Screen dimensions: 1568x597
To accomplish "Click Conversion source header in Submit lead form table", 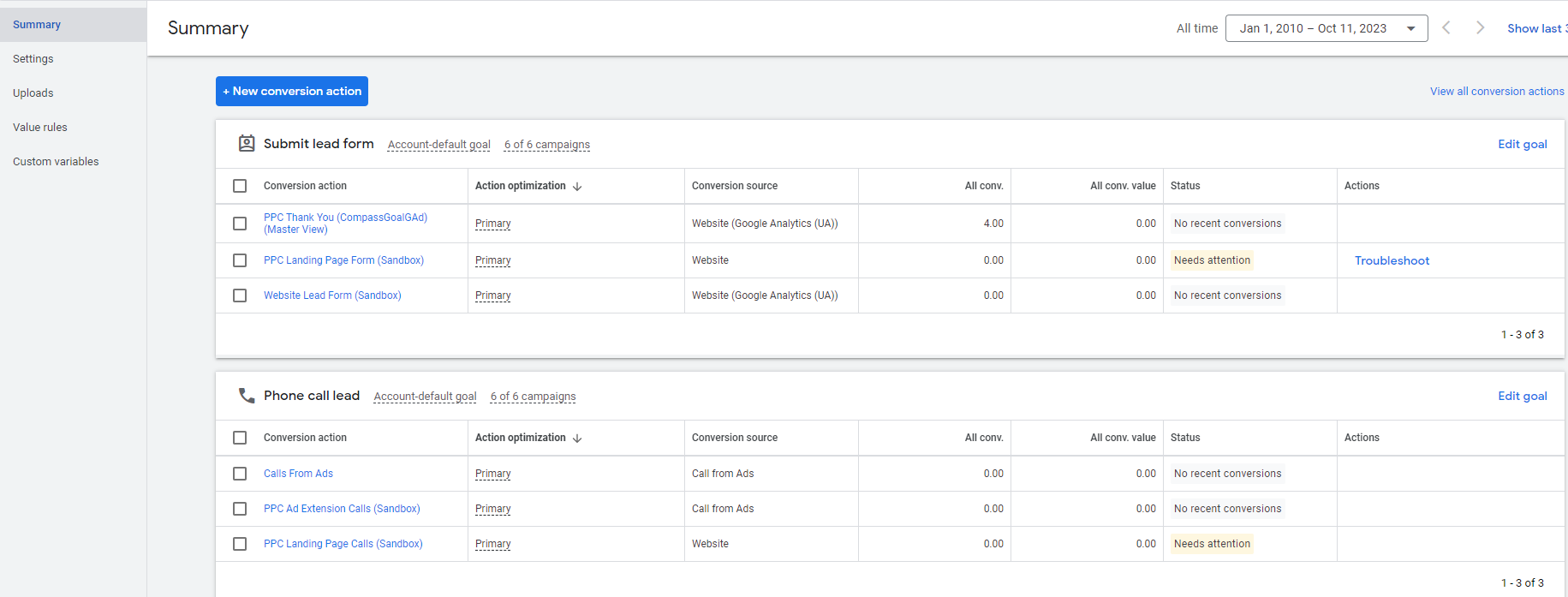I will coord(735,186).
